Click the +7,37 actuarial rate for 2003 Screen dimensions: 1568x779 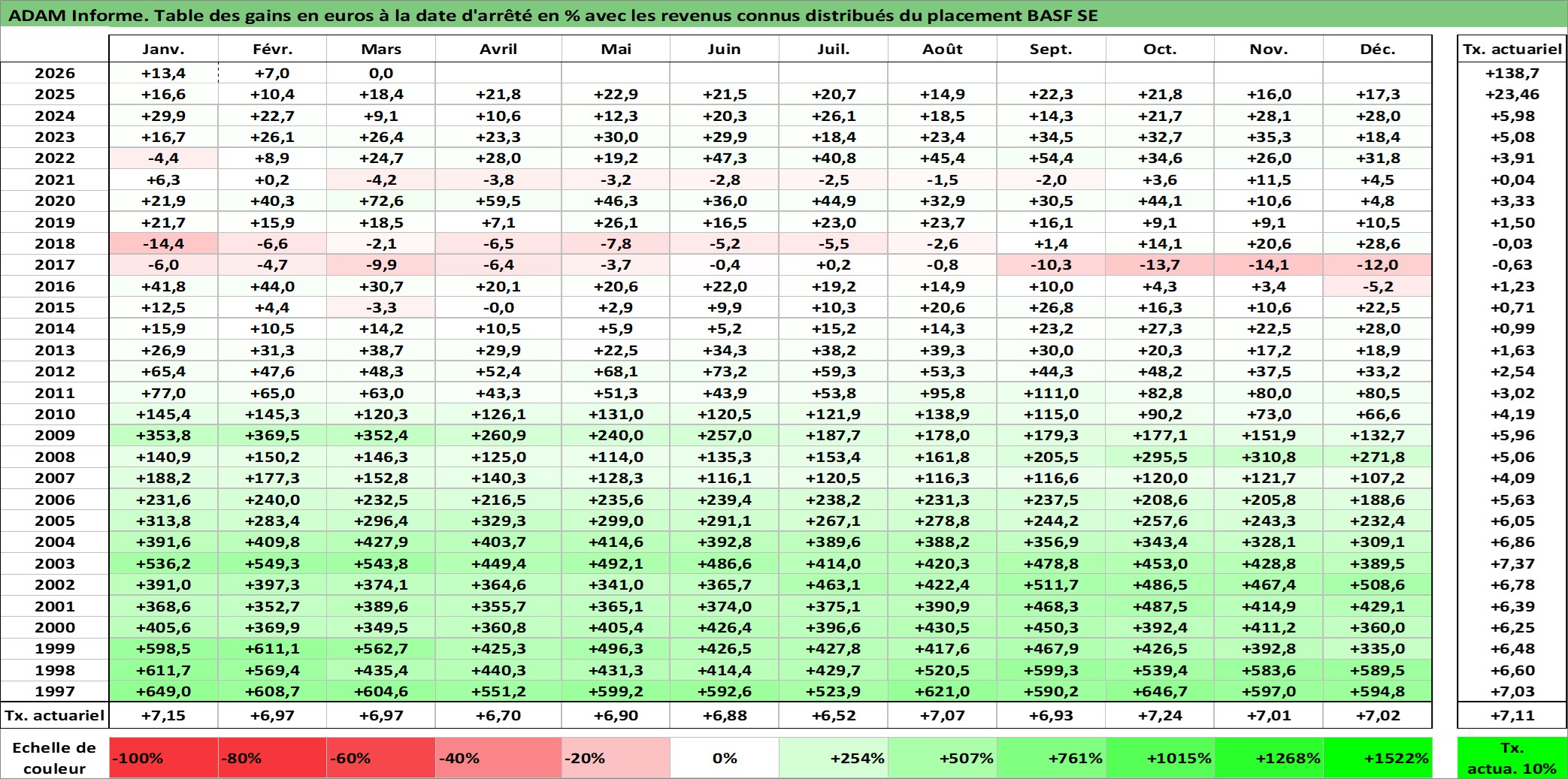pyautogui.click(x=1512, y=563)
